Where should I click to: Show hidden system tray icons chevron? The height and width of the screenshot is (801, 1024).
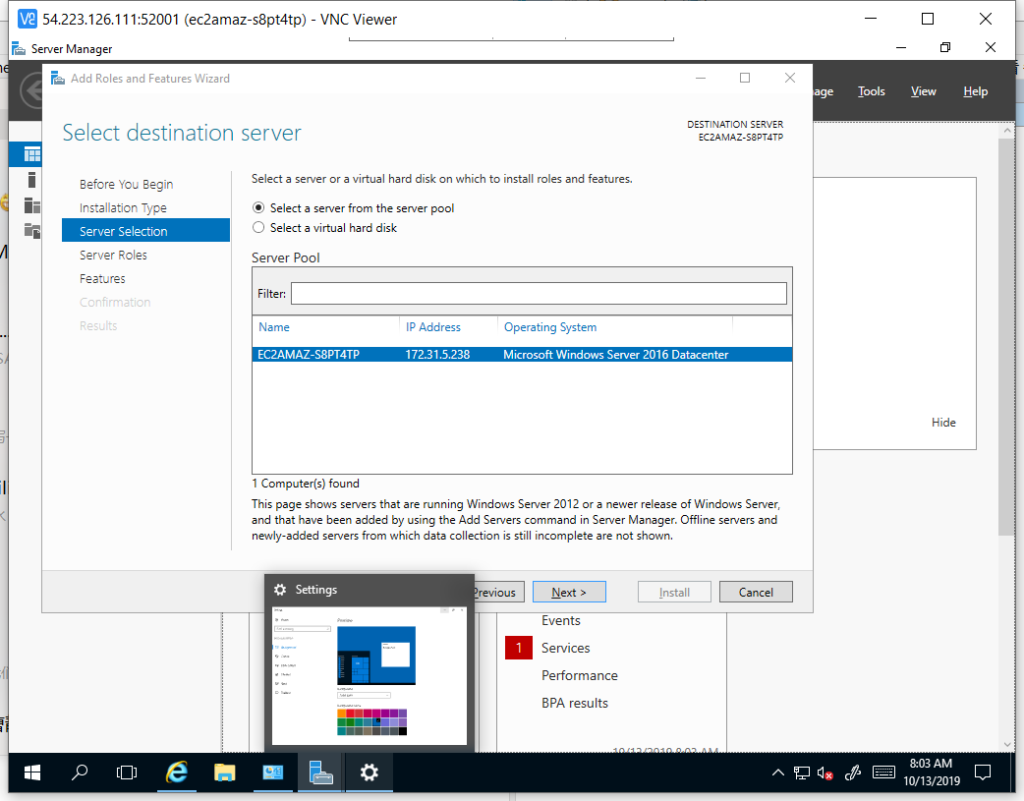pos(778,772)
